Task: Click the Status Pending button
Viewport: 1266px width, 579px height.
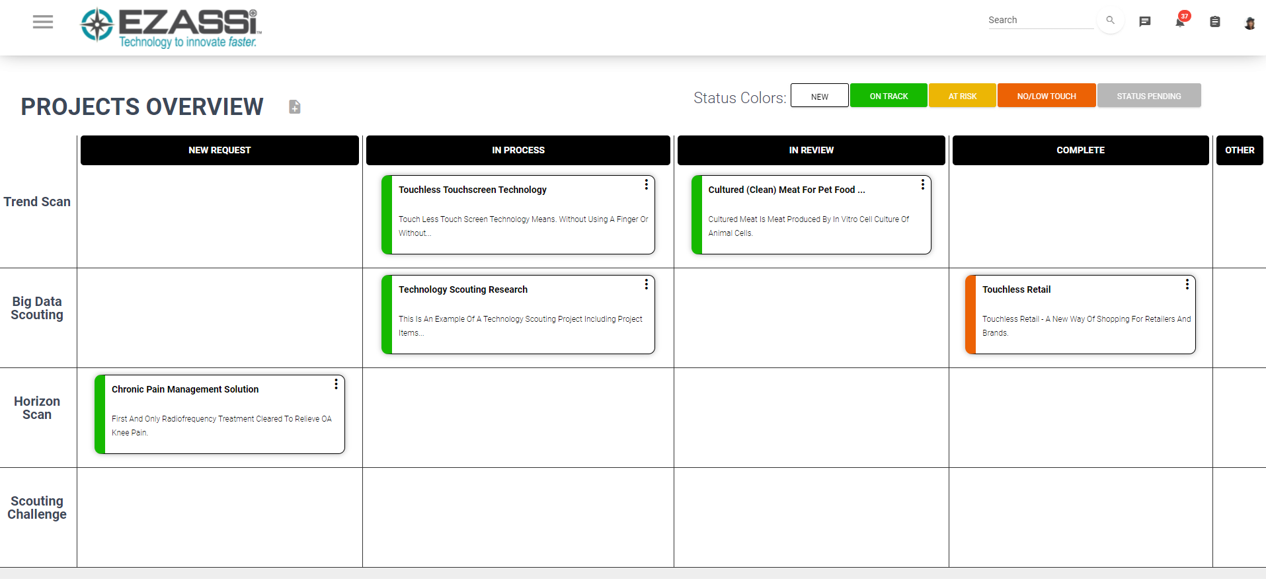Action: (x=1148, y=96)
